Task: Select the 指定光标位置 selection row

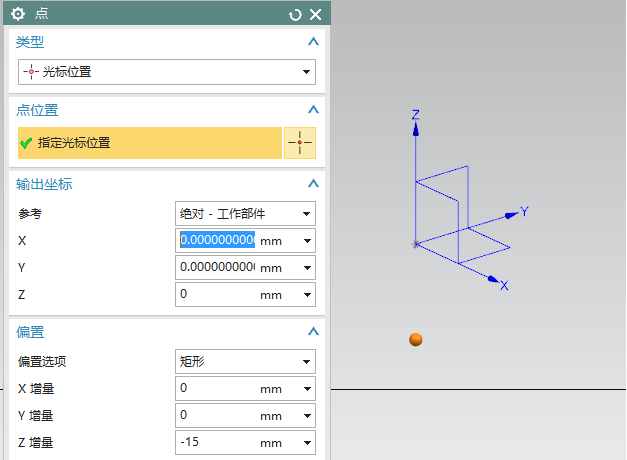Action: [x=150, y=143]
